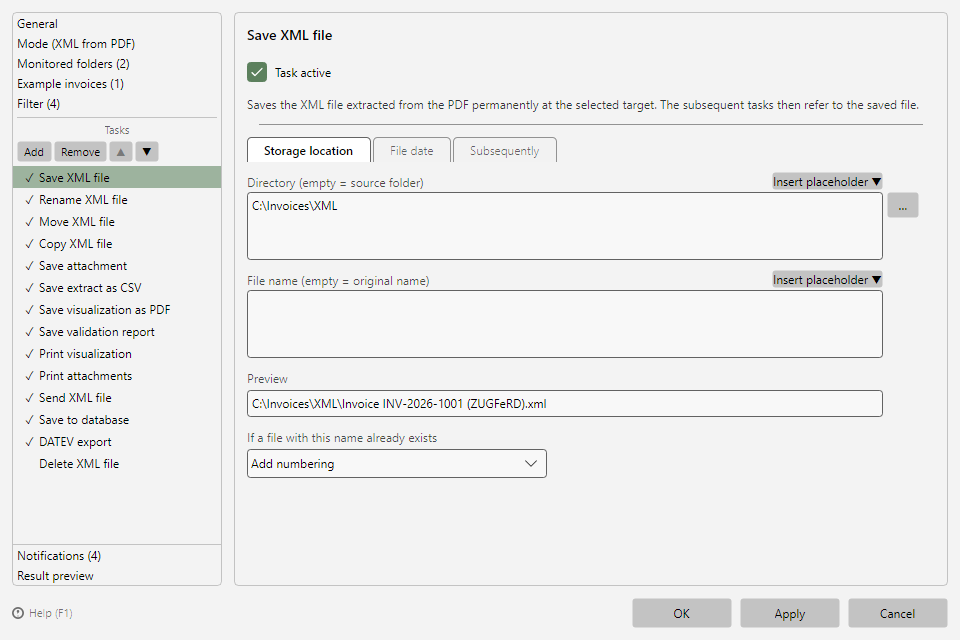This screenshot has height=640, width=960.
Task: Toggle checkmark of Move XML file task
Action: point(29,222)
